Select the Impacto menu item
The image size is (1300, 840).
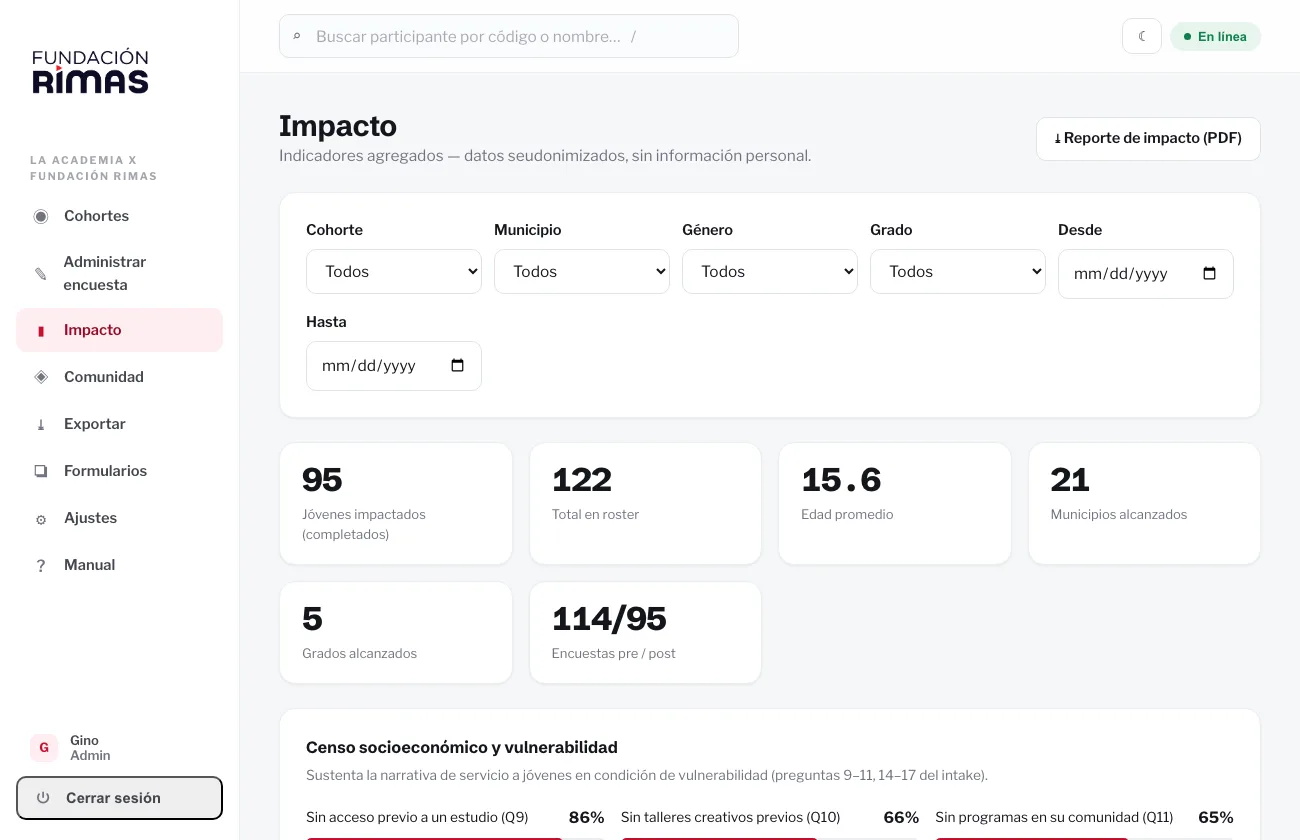pyautogui.click(x=119, y=330)
